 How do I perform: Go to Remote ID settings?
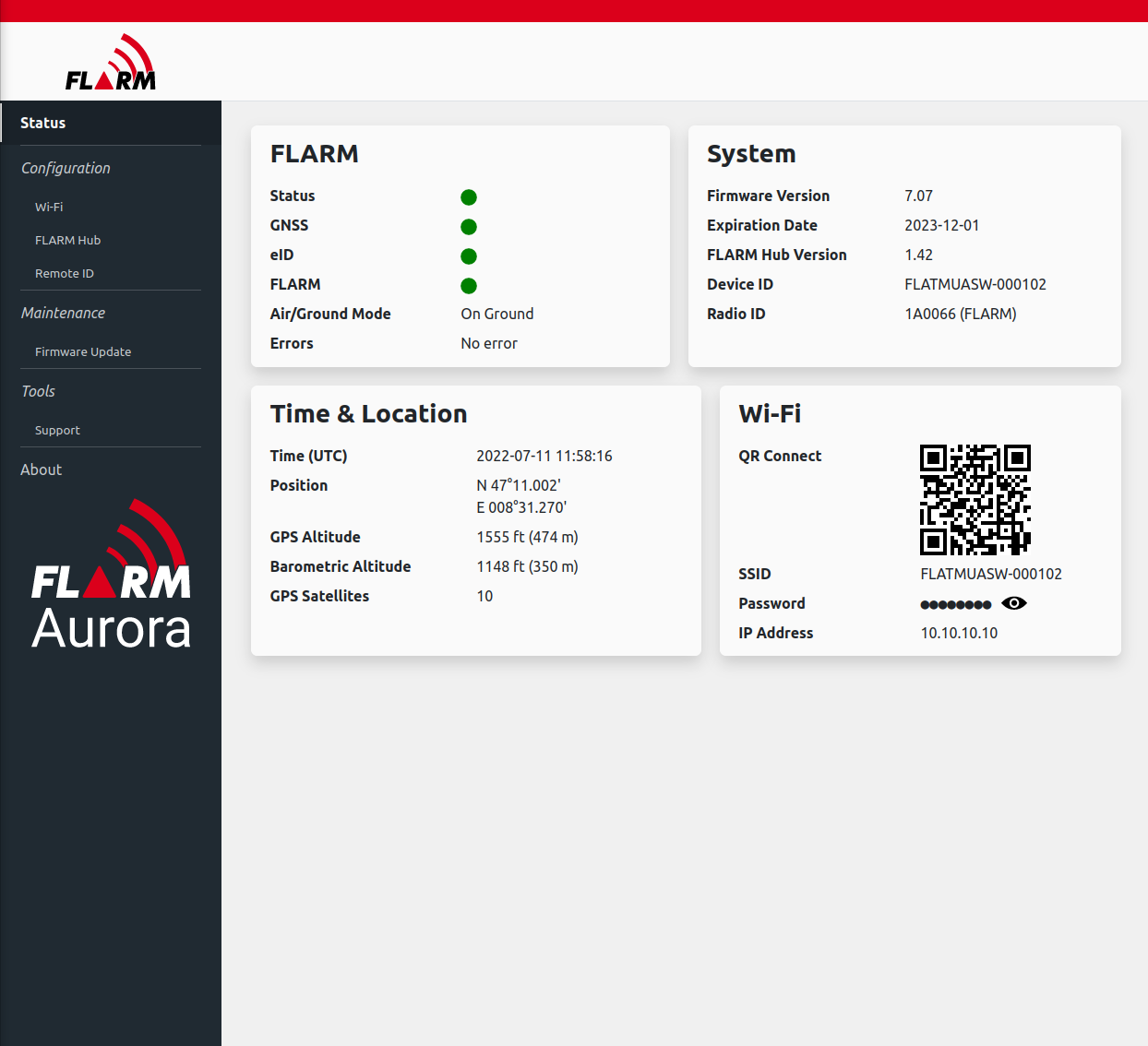click(65, 274)
